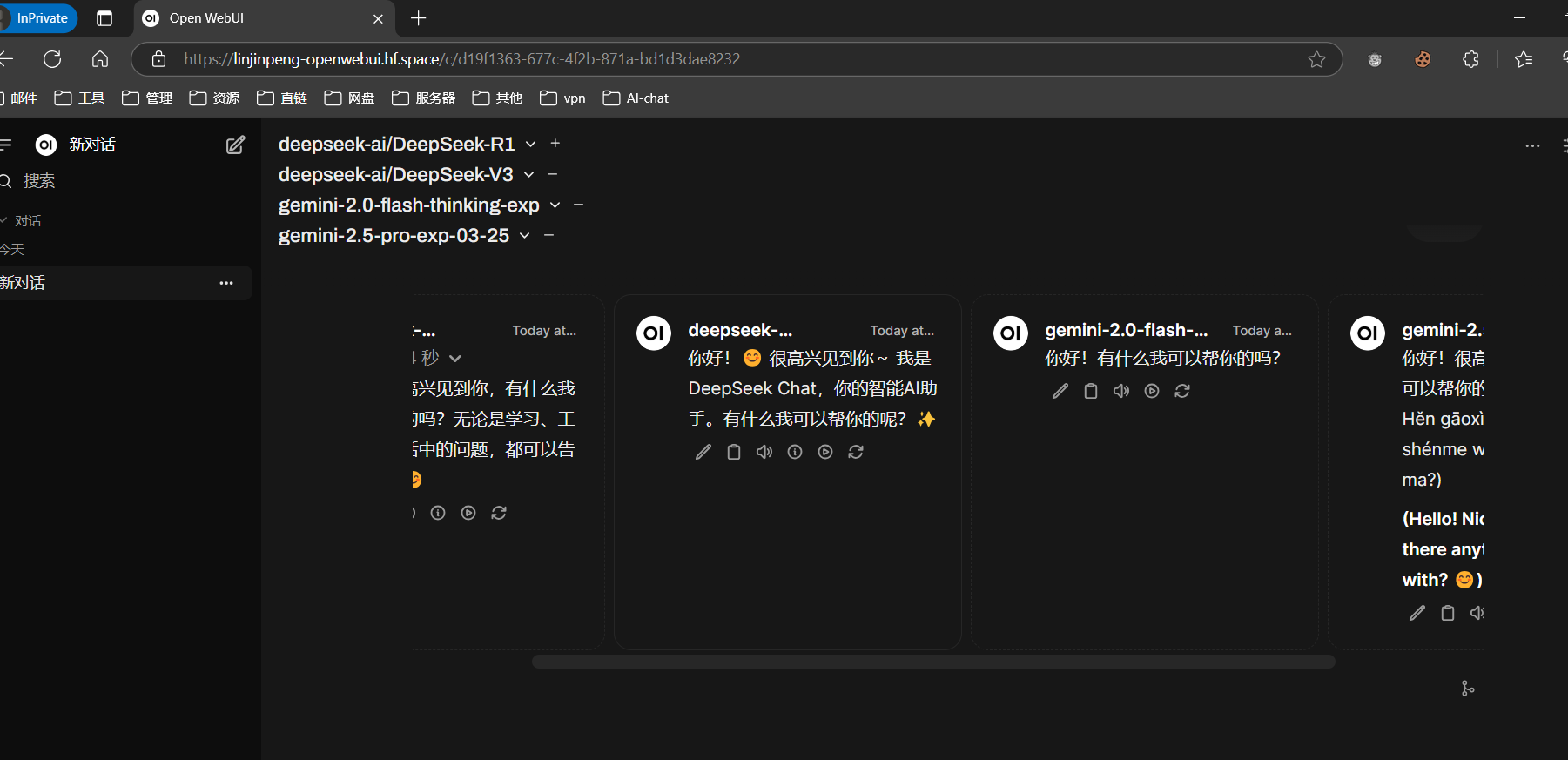This screenshot has height=760, width=1568.
Task: Open the gemini-2.5-pro-exp-03-25 model dropdown
Action: coord(524,235)
